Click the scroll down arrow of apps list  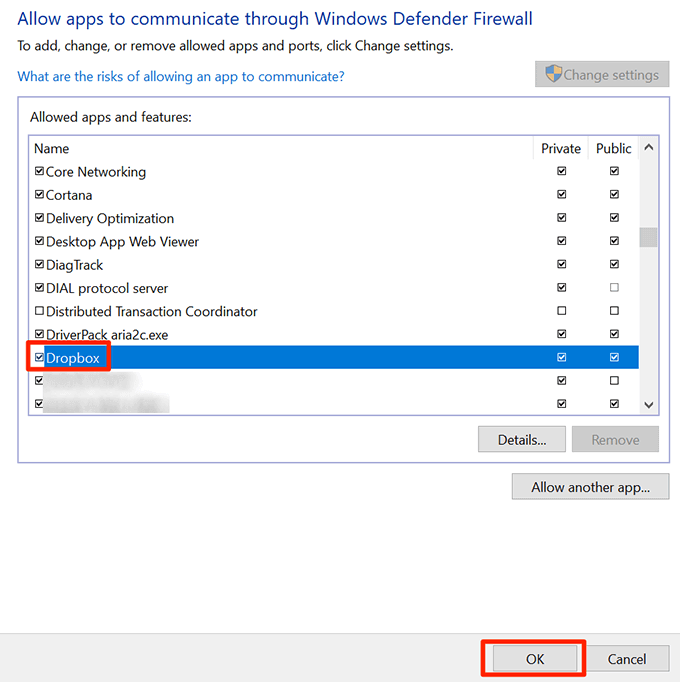648,405
